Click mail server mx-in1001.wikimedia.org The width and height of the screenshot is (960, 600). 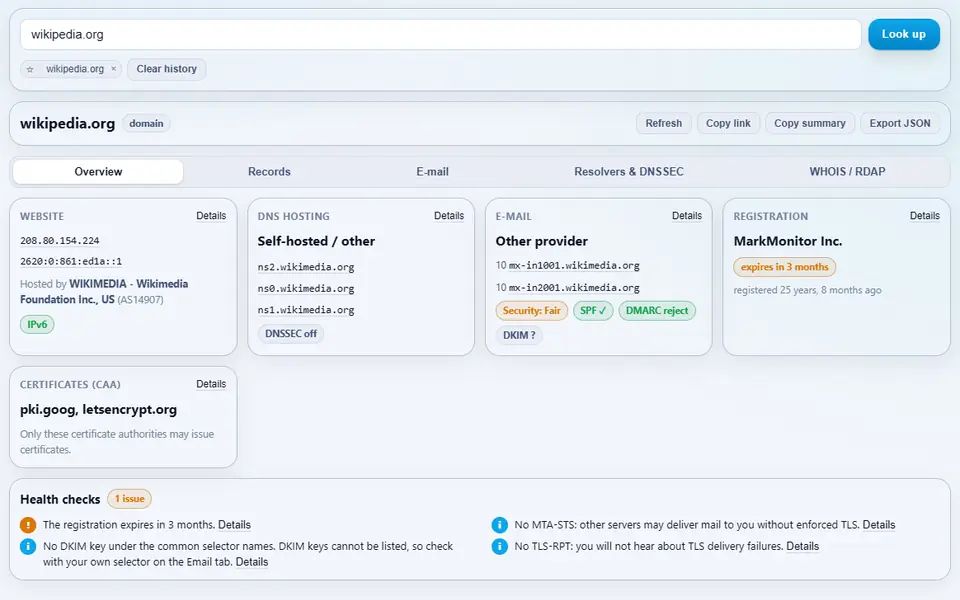[574, 266]
